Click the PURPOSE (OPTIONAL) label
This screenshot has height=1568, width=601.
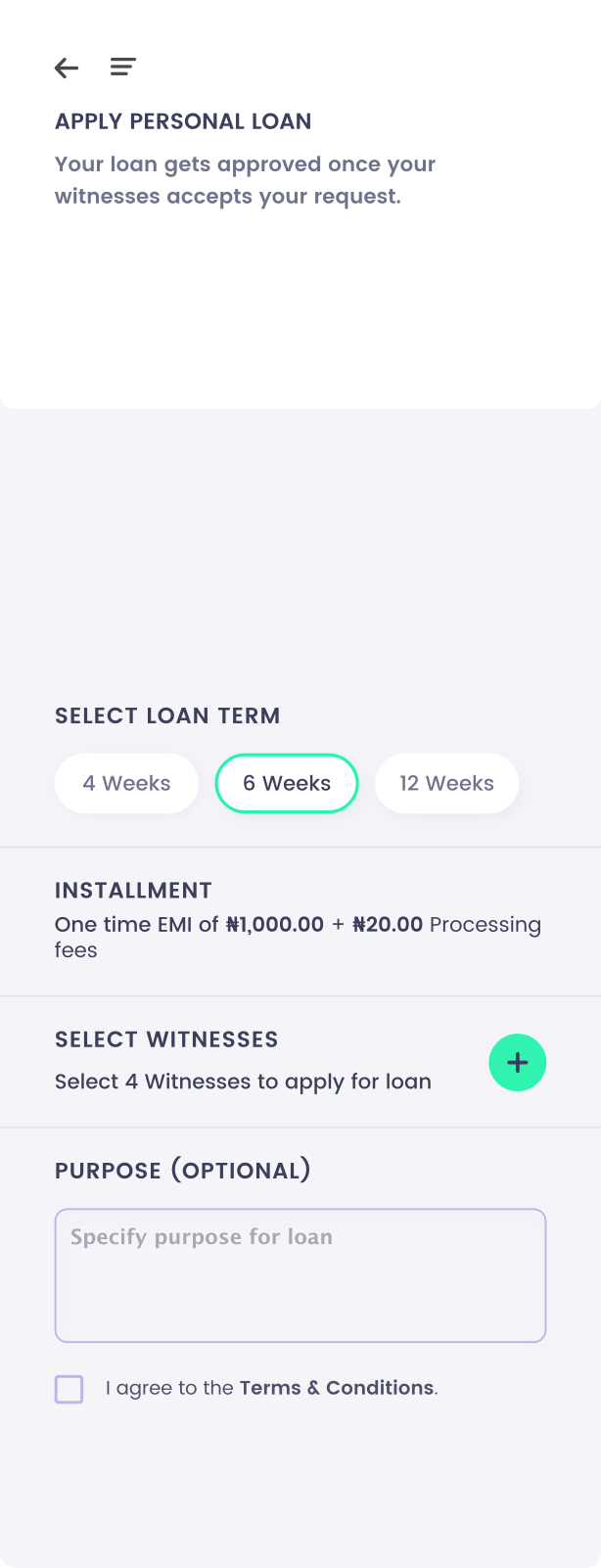click(x=183, y=1171)
